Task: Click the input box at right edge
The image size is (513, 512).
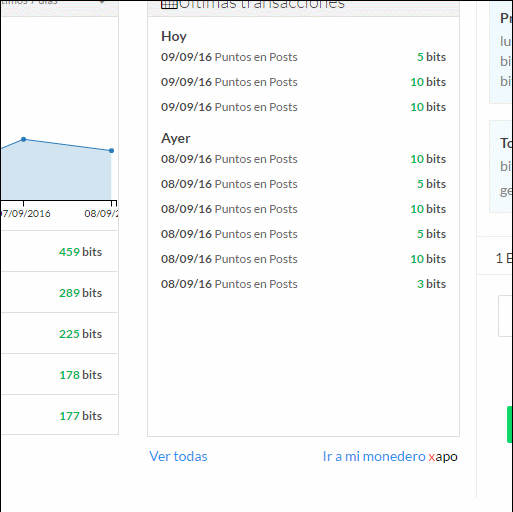Action: coord(505,316)
